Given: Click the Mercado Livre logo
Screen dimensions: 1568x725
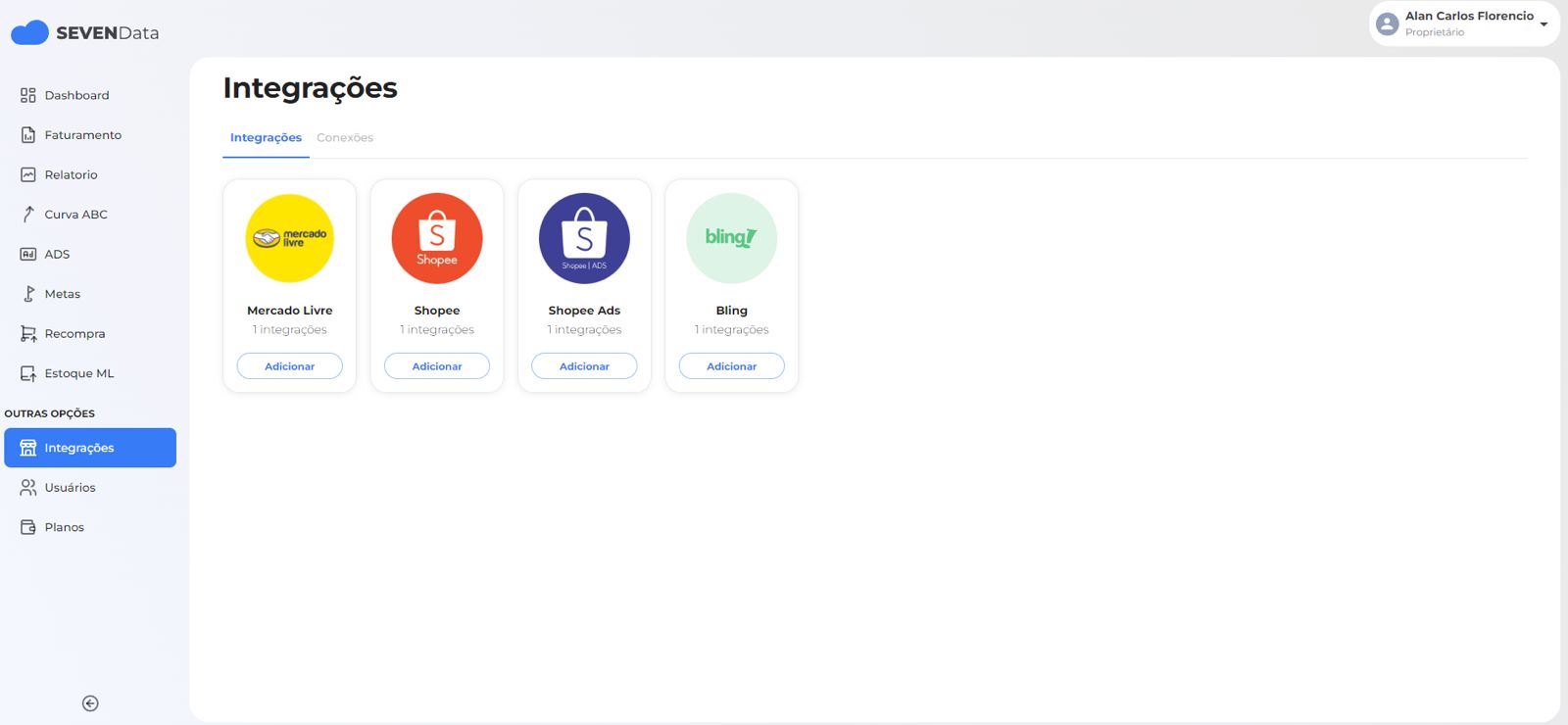Looking at the screenshot, I should click(290, 238).
